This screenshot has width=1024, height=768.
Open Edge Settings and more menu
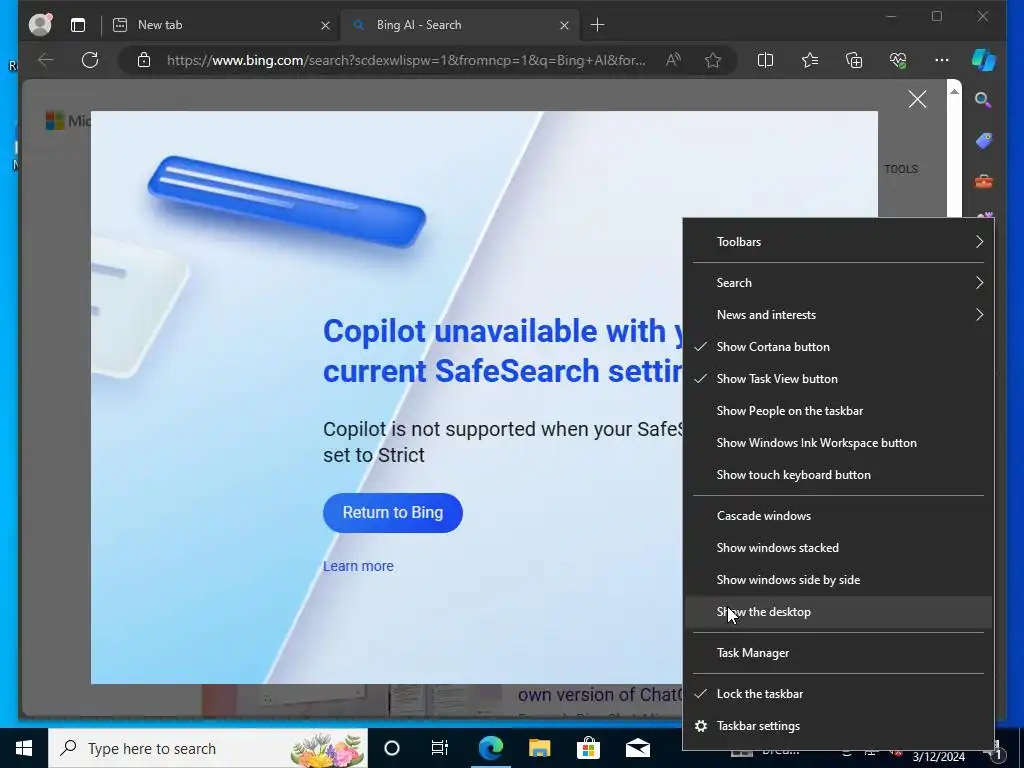(942, 60)
